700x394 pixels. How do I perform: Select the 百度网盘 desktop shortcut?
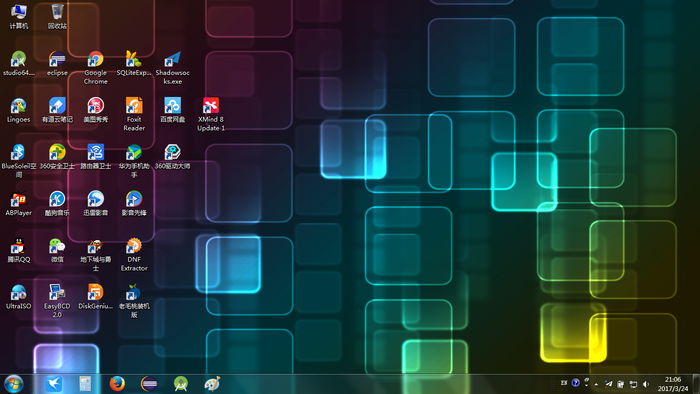172,110
